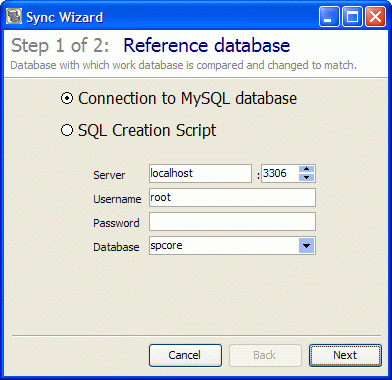Click the port number field showing 3306

(x=280, y=173)
